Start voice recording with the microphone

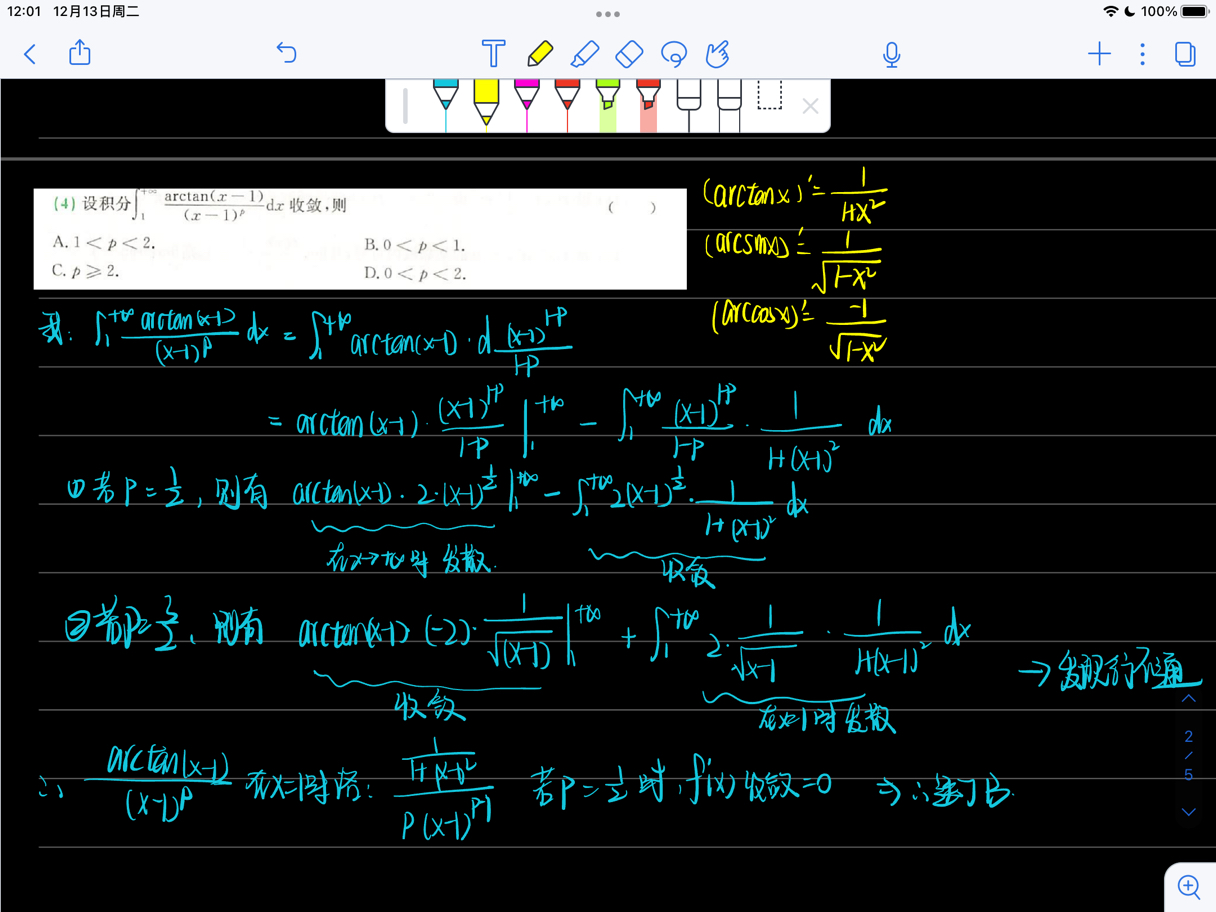pos(890,54)
